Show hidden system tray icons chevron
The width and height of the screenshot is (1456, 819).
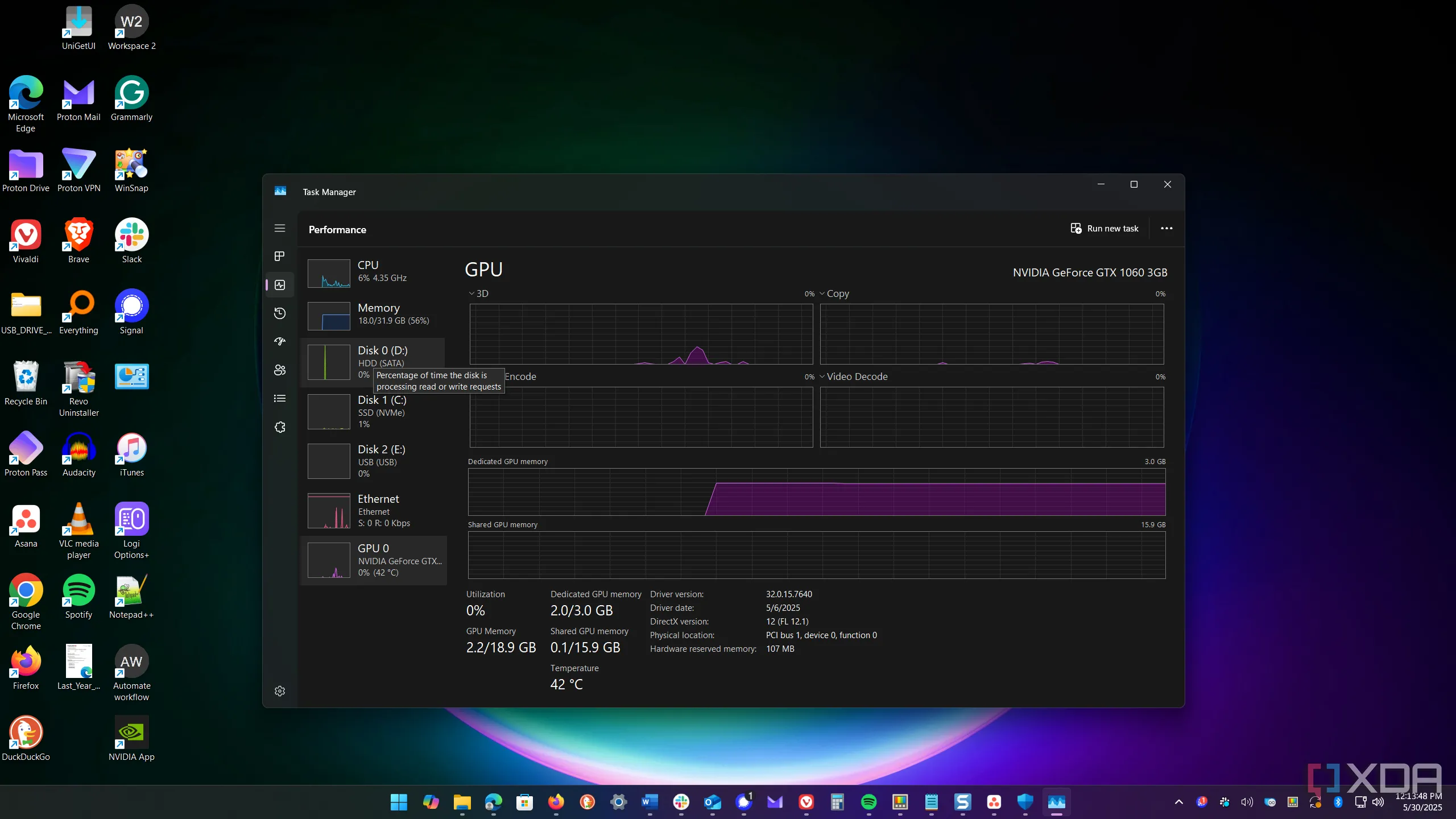[1178, 802]
